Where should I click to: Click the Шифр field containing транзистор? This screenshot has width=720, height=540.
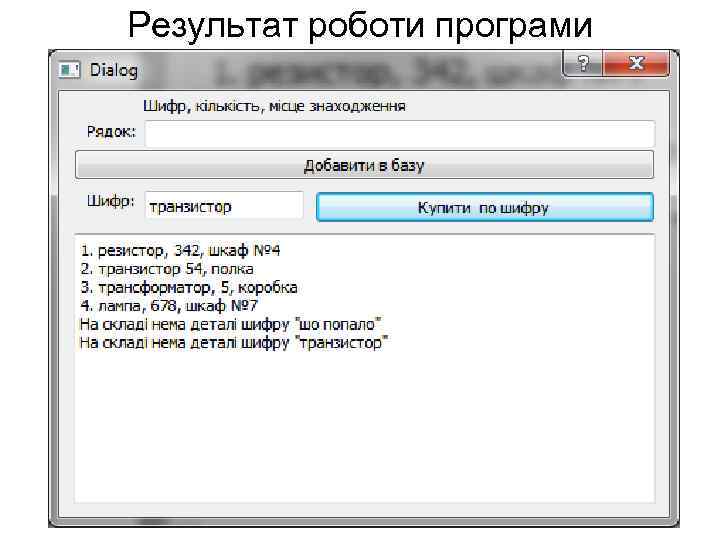pyautogui.click(x=224, y=205)
